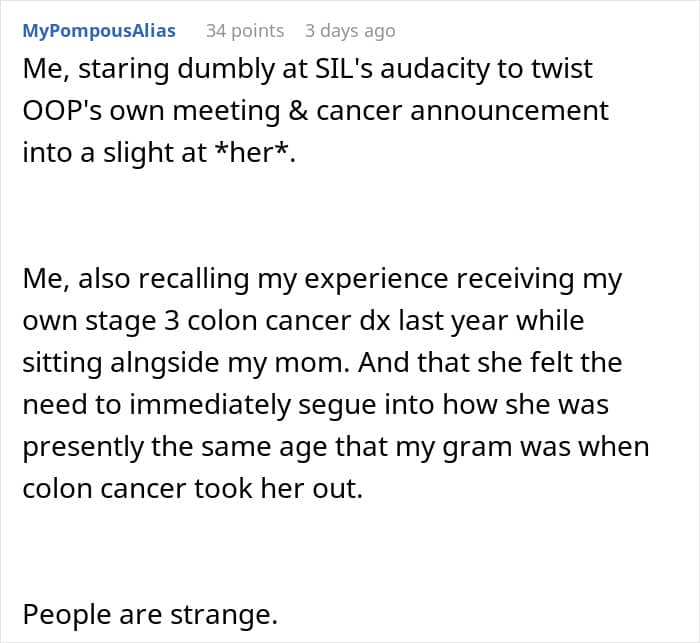Click the first paragraph starting Me, staring
Viewport: 700px width, 643px height.
click(x=316, y=111)
